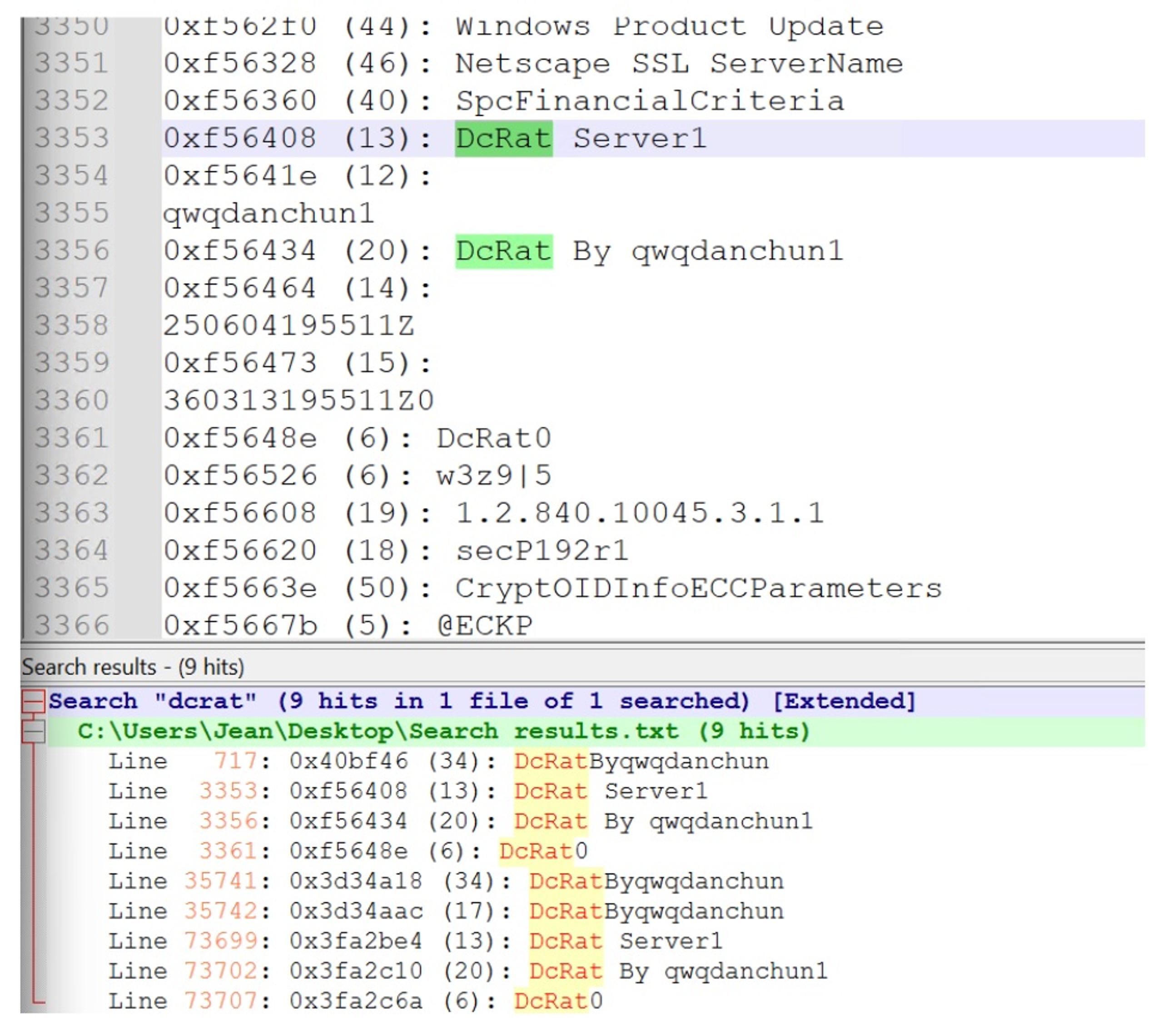Click highlighted "DcRat" on editor line 3356

[x=503, y=251]
